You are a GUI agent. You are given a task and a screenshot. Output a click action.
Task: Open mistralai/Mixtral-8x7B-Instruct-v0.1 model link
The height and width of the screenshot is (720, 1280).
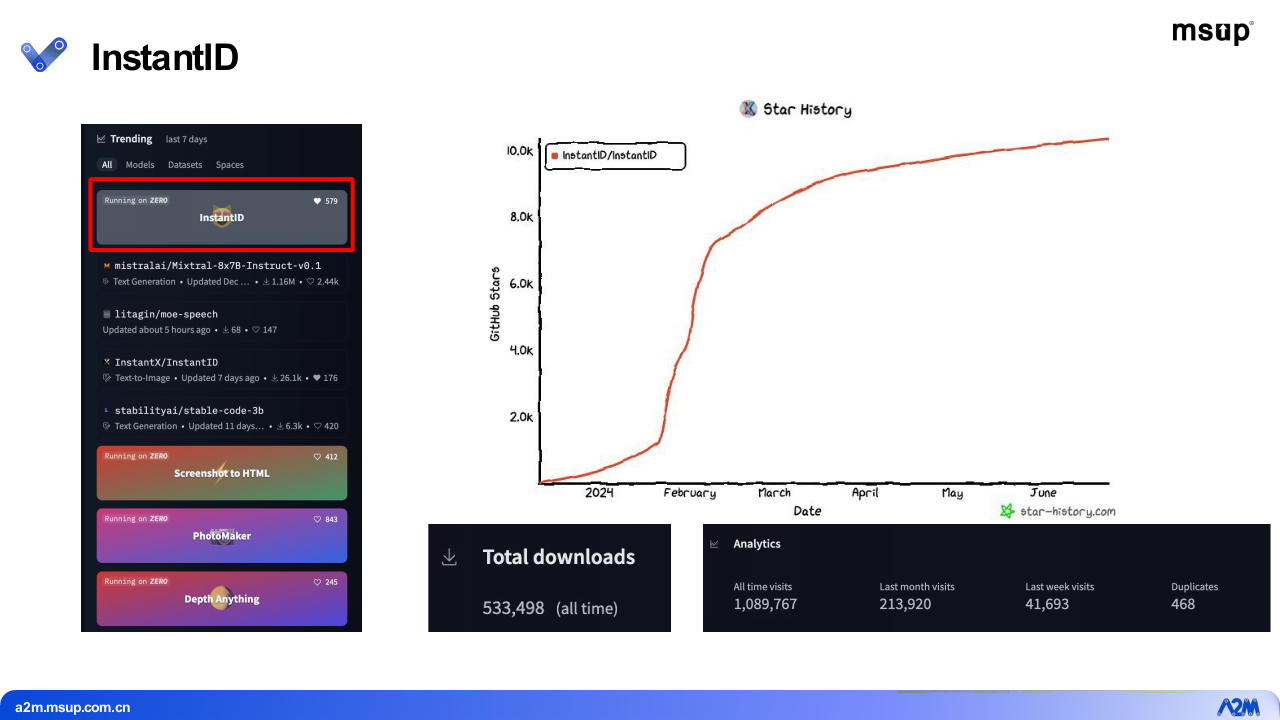coord(217,266)
